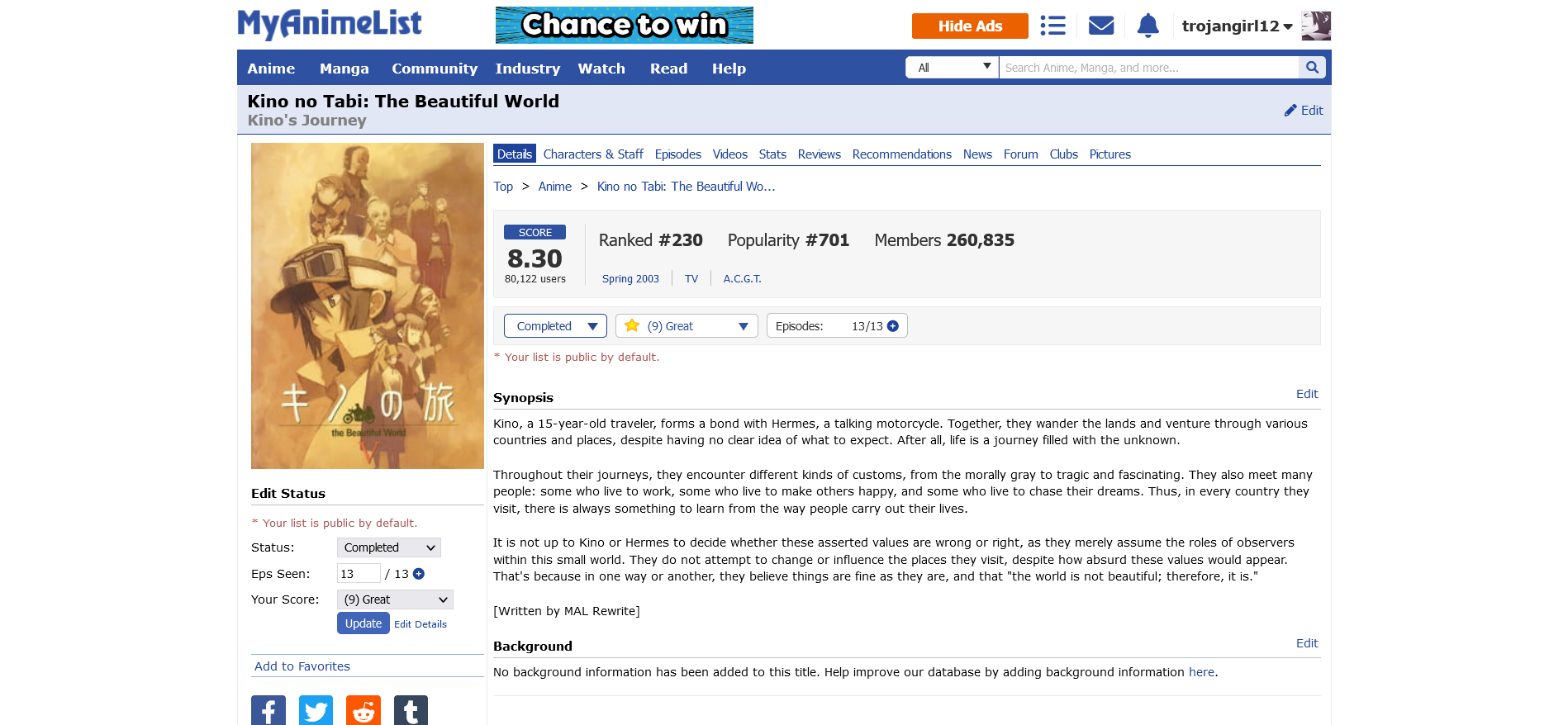
Task: Open the (9) Great rating dropdown
Action: tap(687, 326)
